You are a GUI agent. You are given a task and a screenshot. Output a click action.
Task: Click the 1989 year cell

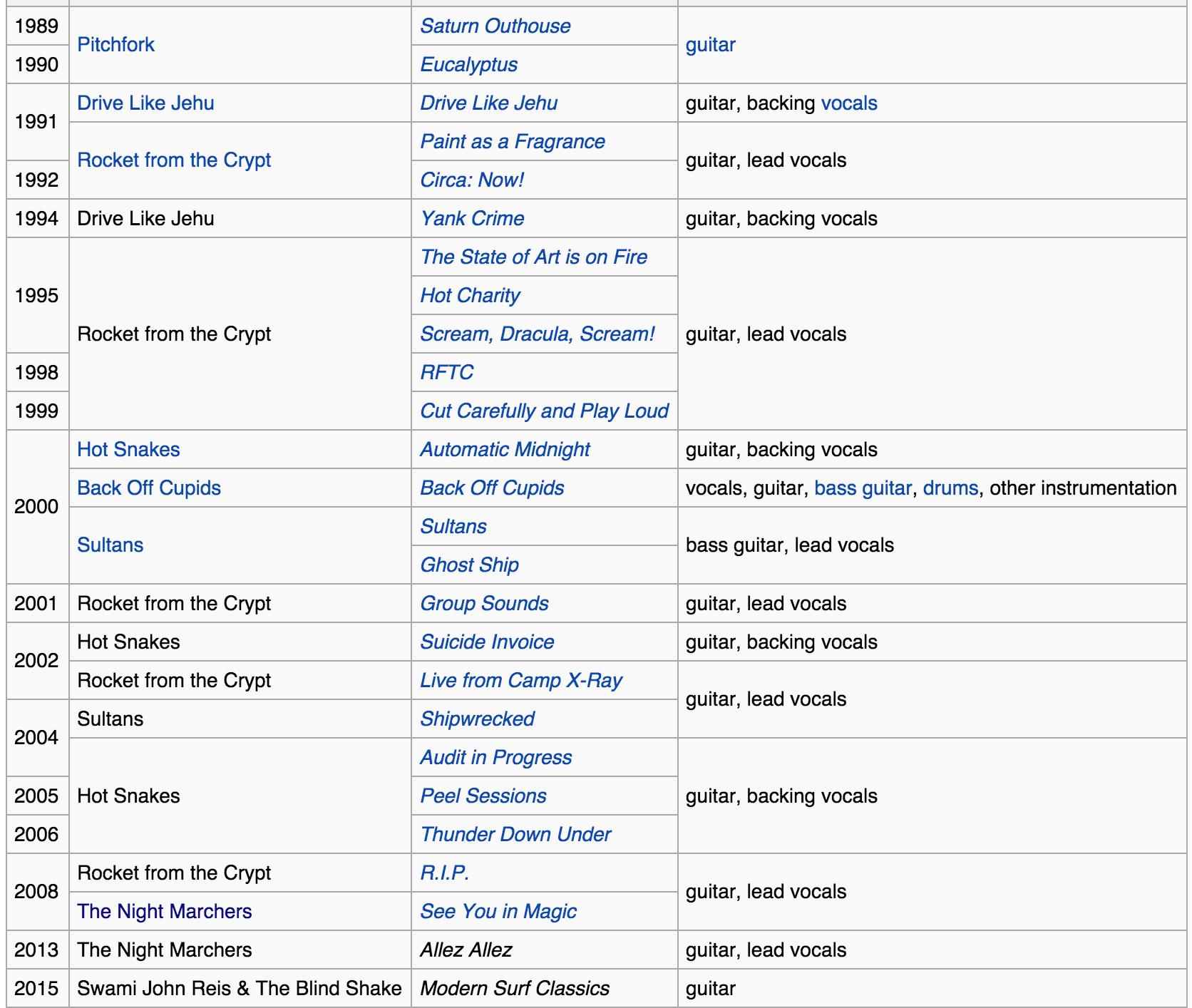(37, 26)
